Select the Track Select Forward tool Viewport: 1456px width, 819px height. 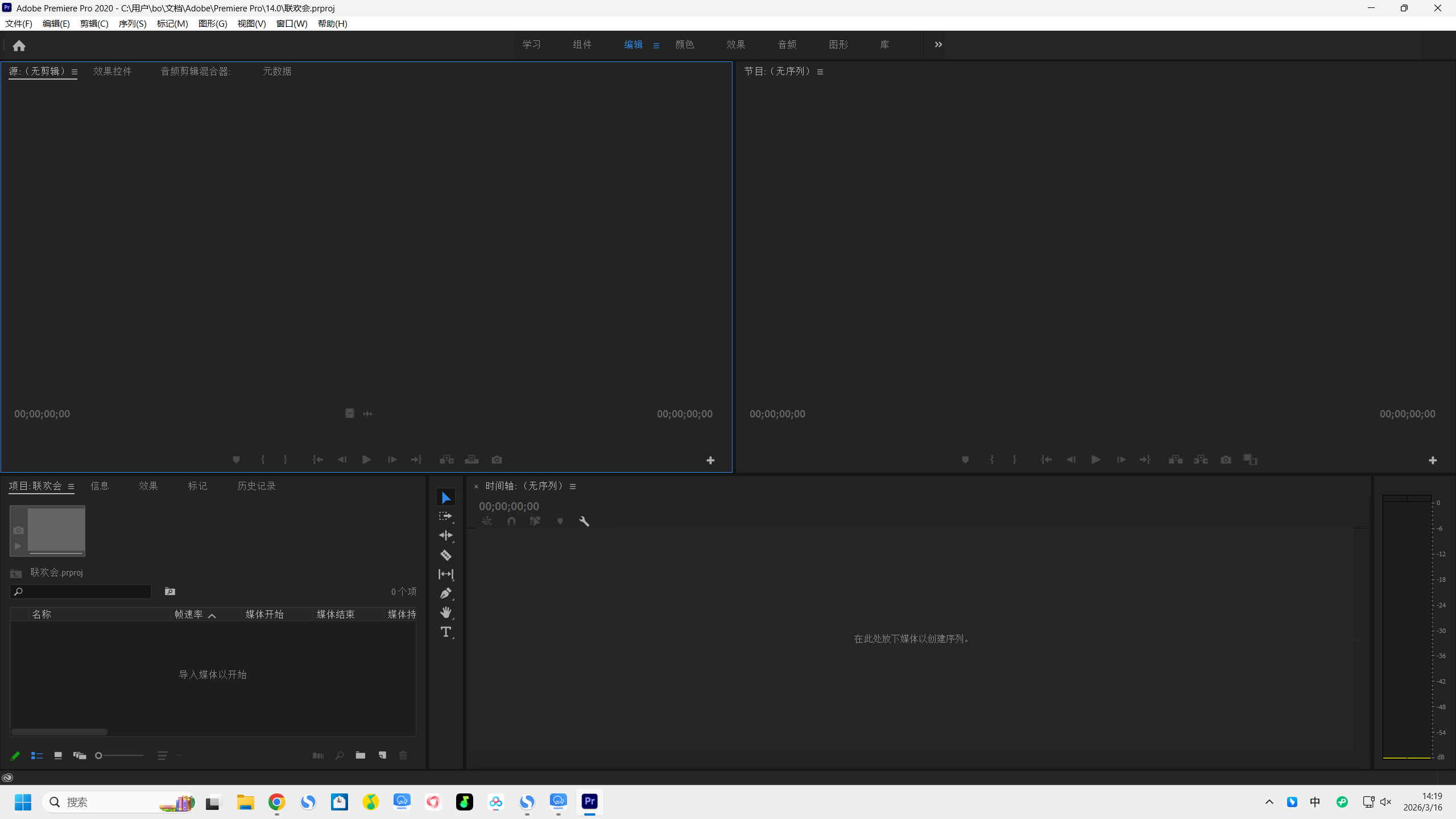pyautogui.click(x=445, y=516)
